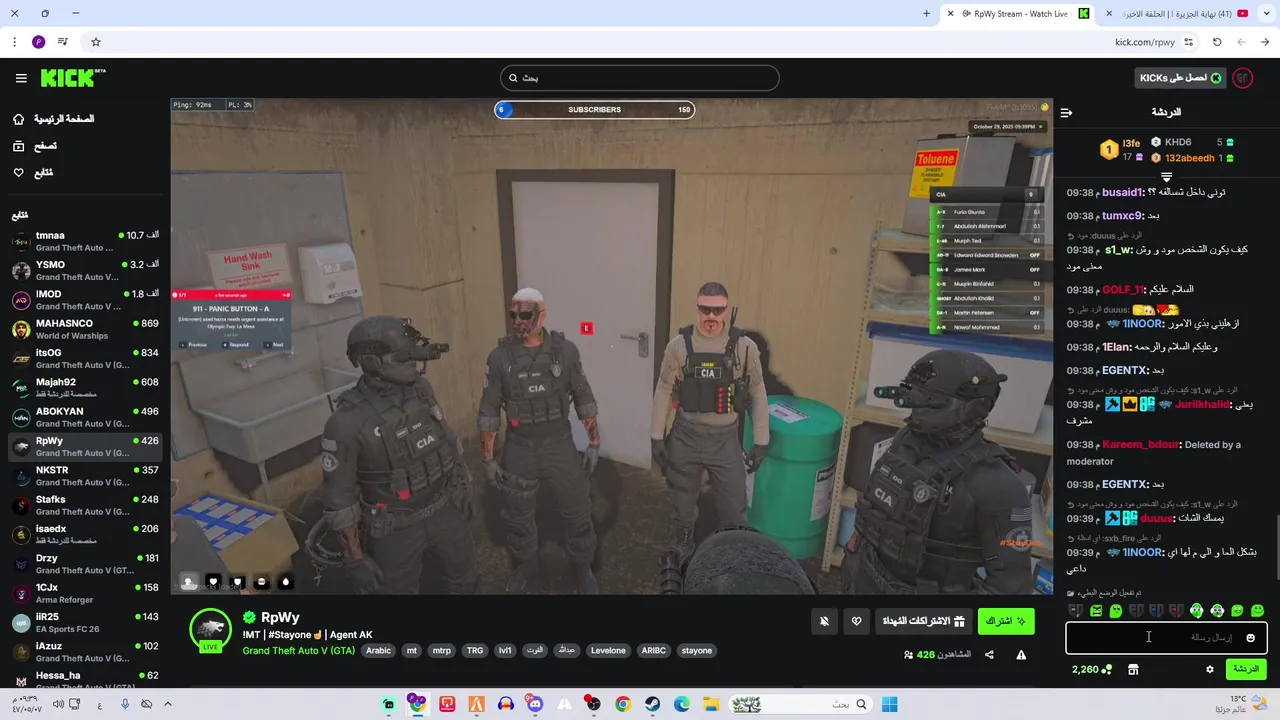The image size is (1280, 720).
Task: Collapse chat panel with arrow icon
Action: coord(1066,112)
